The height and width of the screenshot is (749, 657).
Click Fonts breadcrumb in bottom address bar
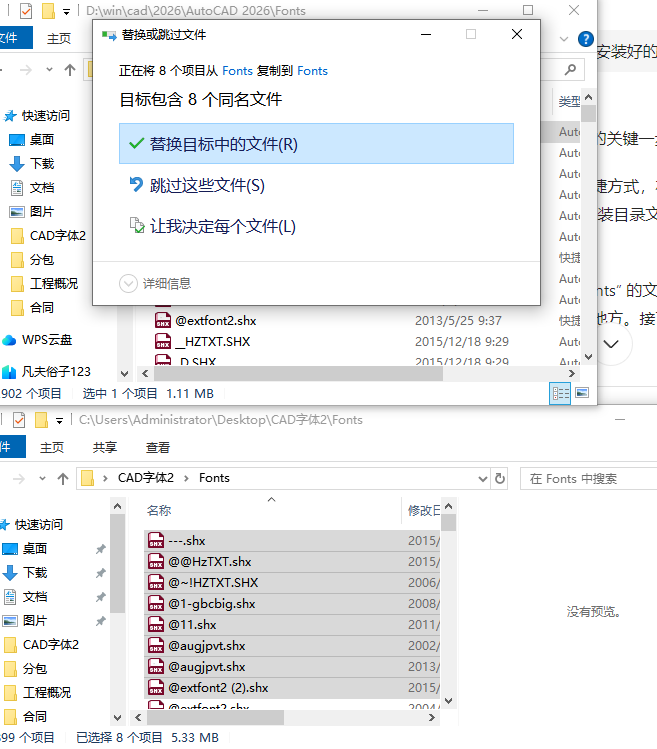pyautogui.click(x=214, y=478)
